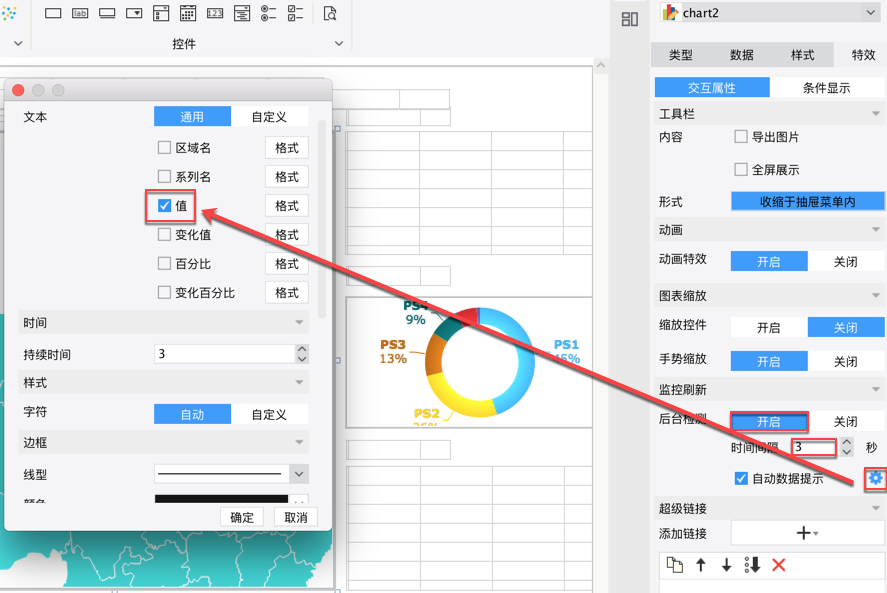Collapse the 监控刷新 section
887x593 pixels.
coord(876,389)
